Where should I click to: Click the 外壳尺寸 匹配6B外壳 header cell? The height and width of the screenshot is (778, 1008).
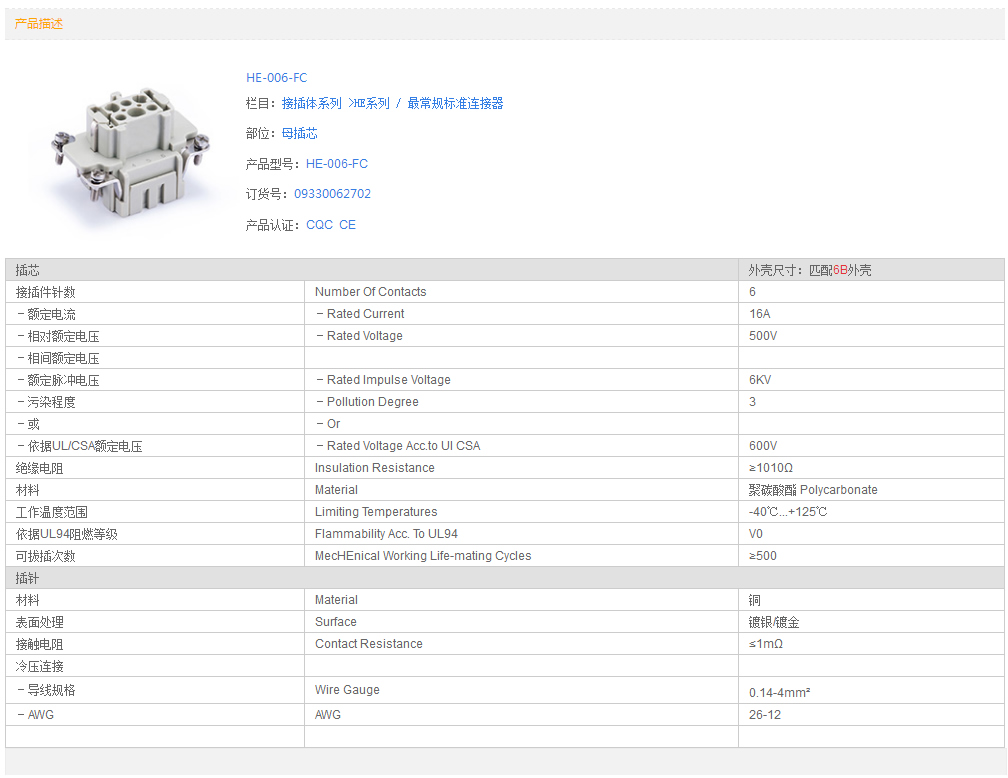click(810, 270)
